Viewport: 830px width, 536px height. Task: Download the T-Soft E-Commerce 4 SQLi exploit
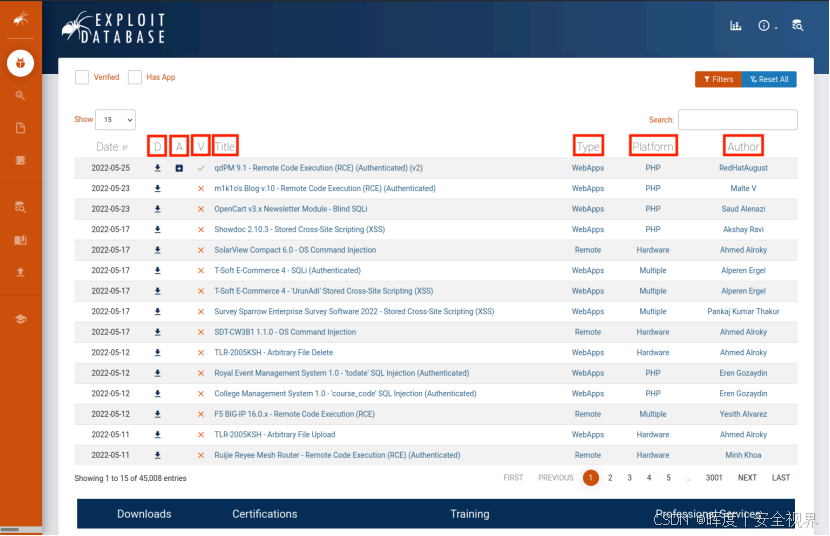click(x=157, y=270)
